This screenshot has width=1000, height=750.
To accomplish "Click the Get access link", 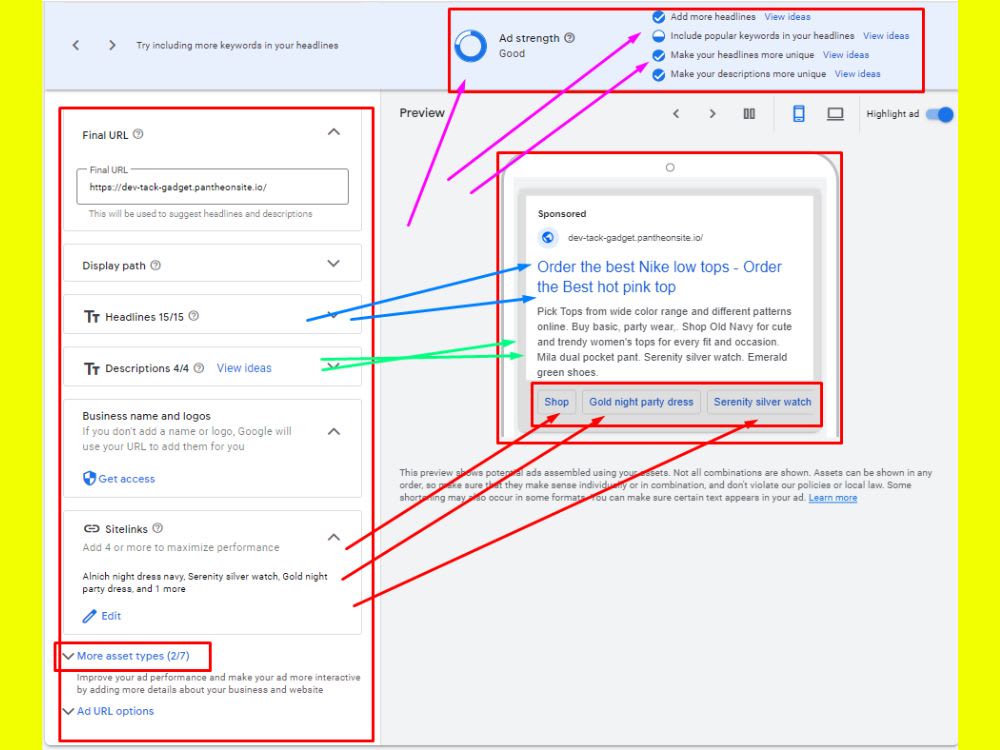I will [x=126, y=478].
